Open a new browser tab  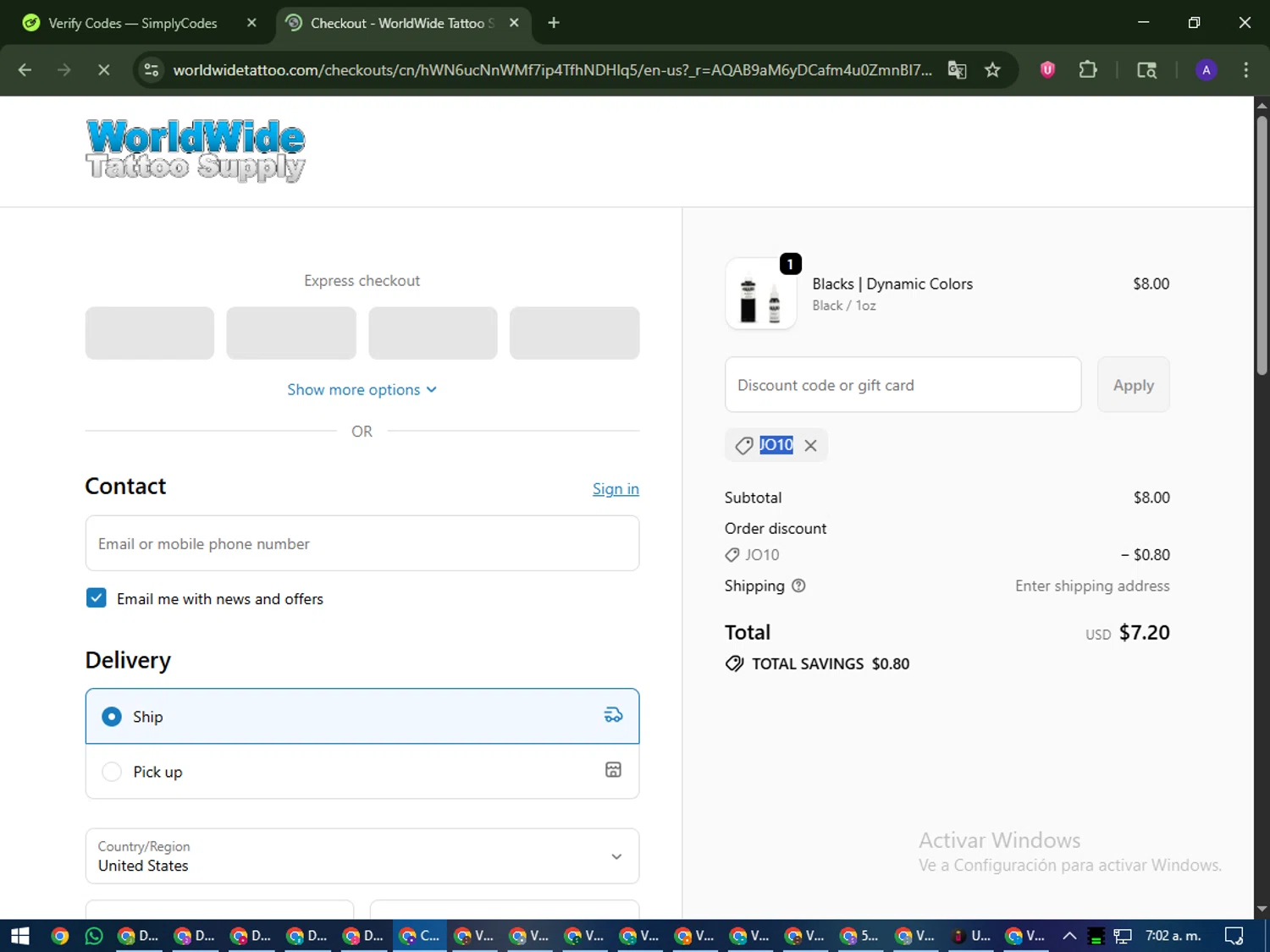click(x=554, y=23)
